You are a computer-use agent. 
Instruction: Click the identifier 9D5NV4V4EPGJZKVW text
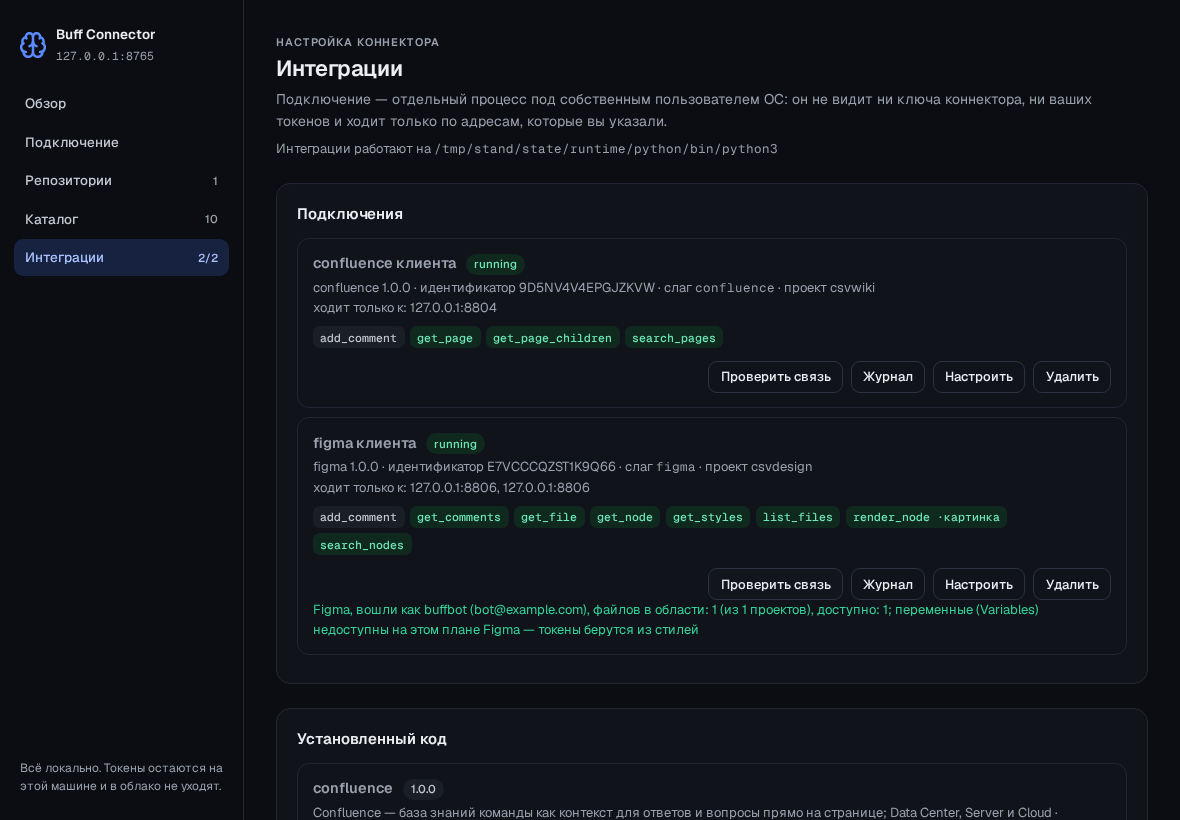click(x=587, y=287)
